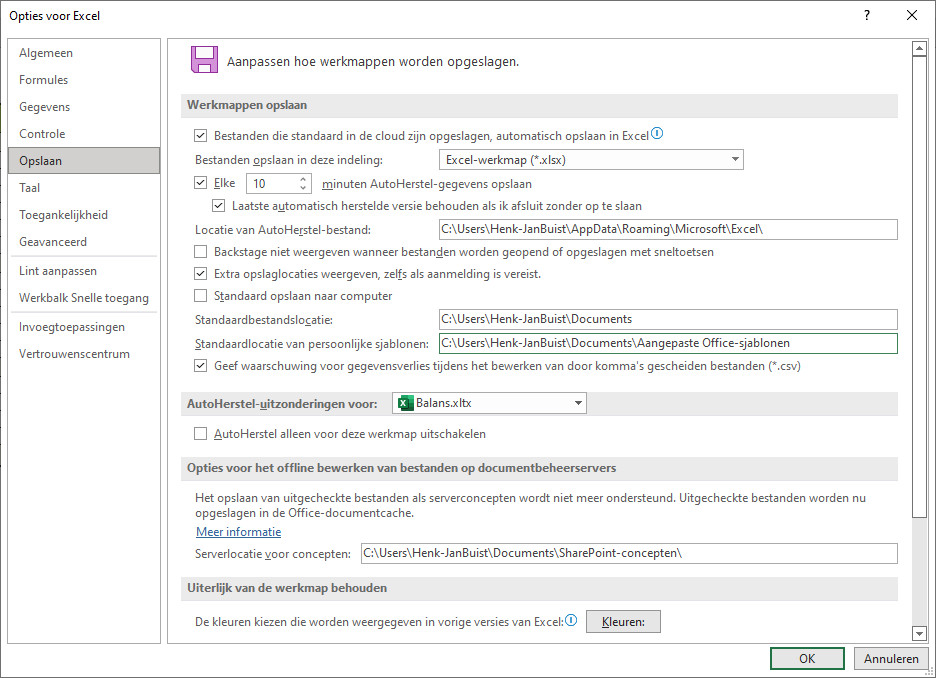
Task: Click the info icon next to cloud autosave option
Action: 658,132
